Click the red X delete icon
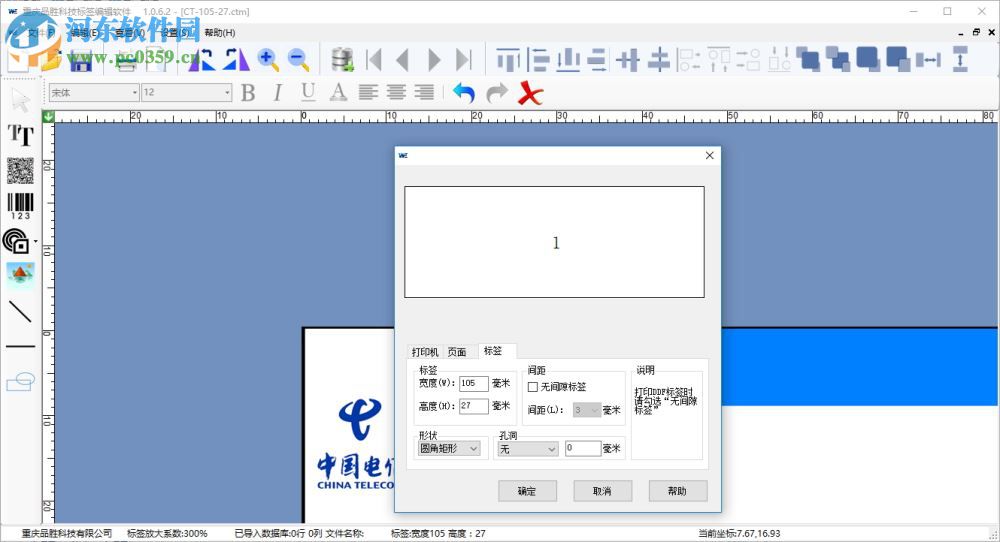Image resolution: width=1000 pixels, height=542 pixels. (530, 93)
